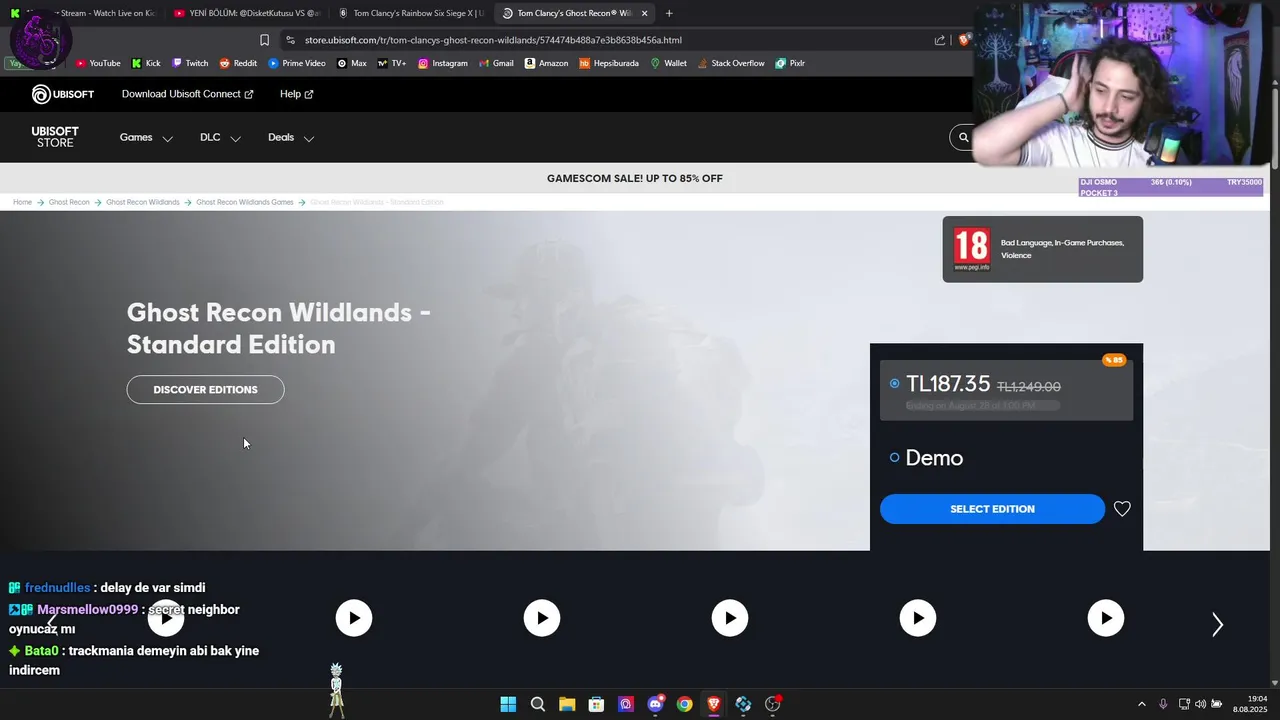Click the SELECT EDITION button
This screenshot has height=720, width=1280.
[992, 509]
